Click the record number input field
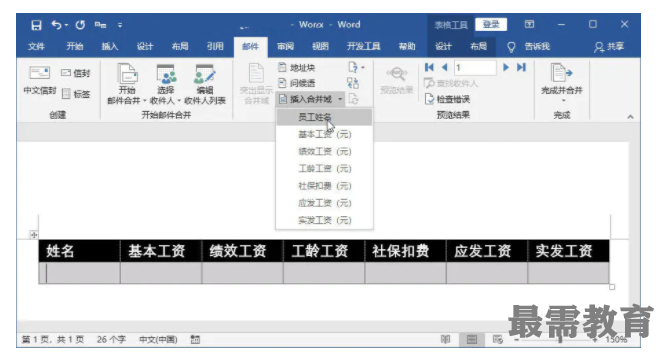The height and width of the screenshot is (361, 660). [475, 68]
